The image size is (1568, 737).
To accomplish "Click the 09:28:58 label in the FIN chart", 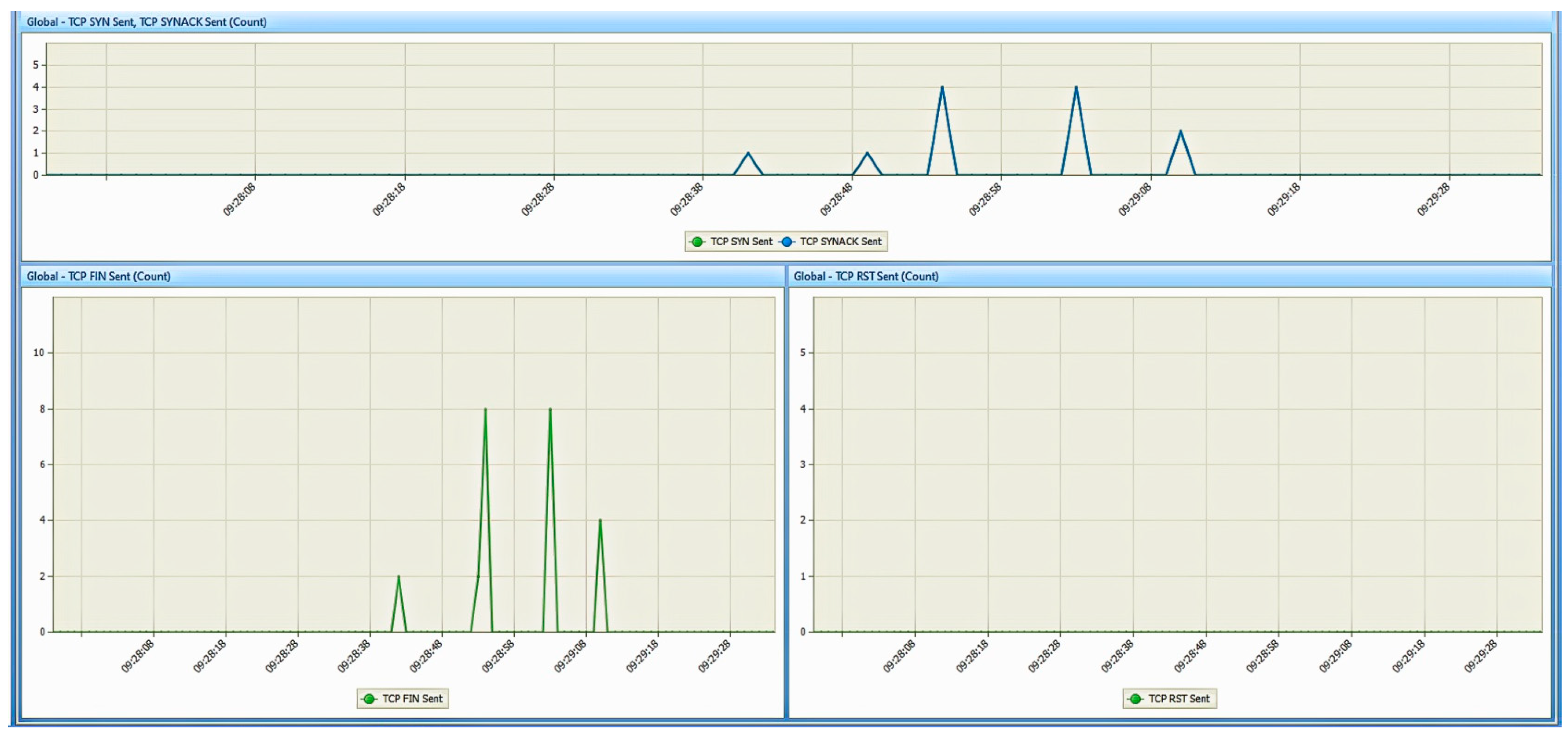I will (498, 657).
